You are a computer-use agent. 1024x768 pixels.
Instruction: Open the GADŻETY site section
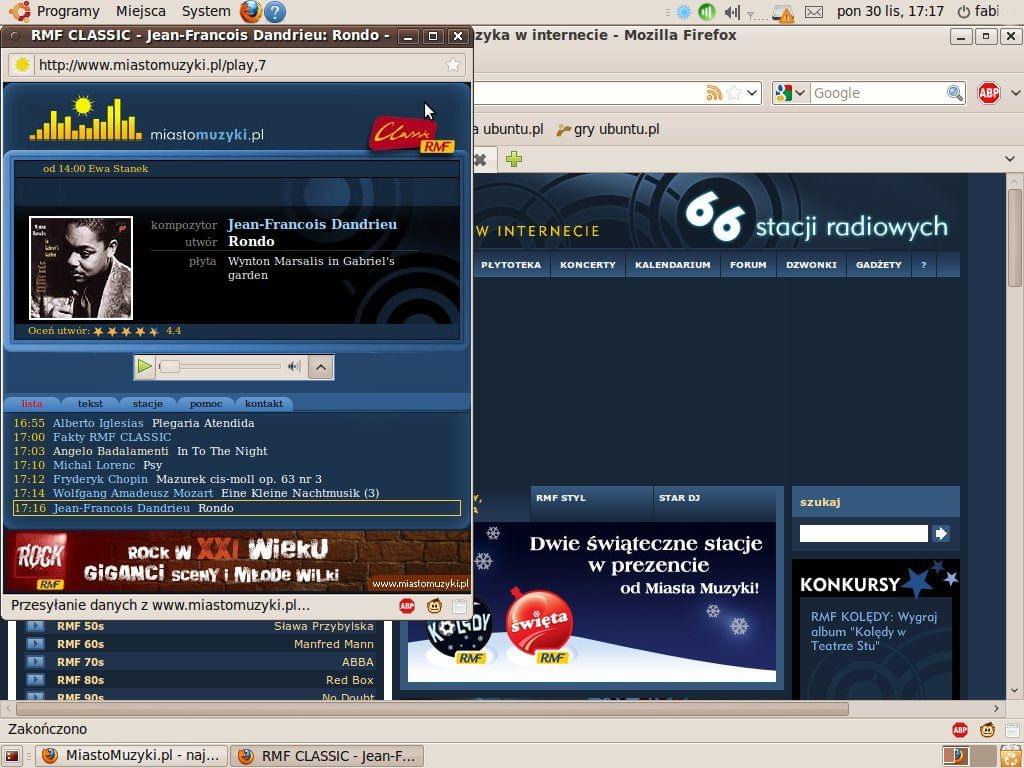(878, 264)
